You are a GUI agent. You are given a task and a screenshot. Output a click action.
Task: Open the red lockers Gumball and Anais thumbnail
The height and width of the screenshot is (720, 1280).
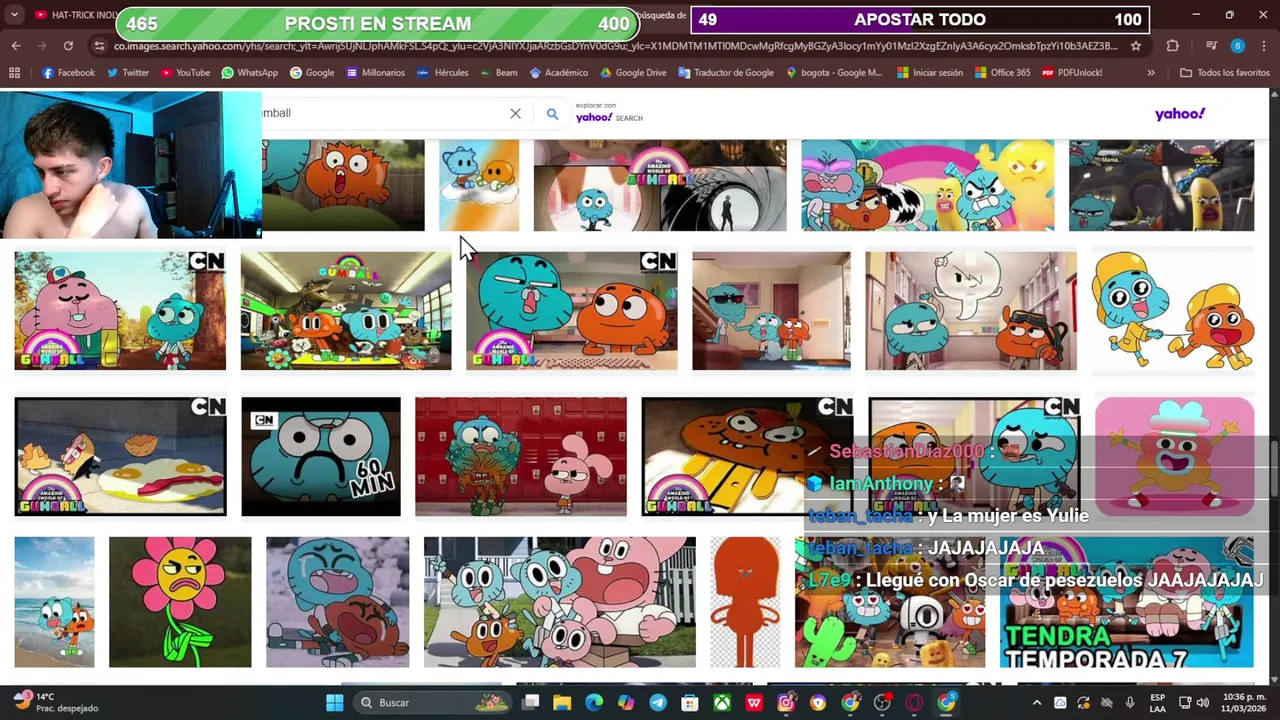click(521, 457)
